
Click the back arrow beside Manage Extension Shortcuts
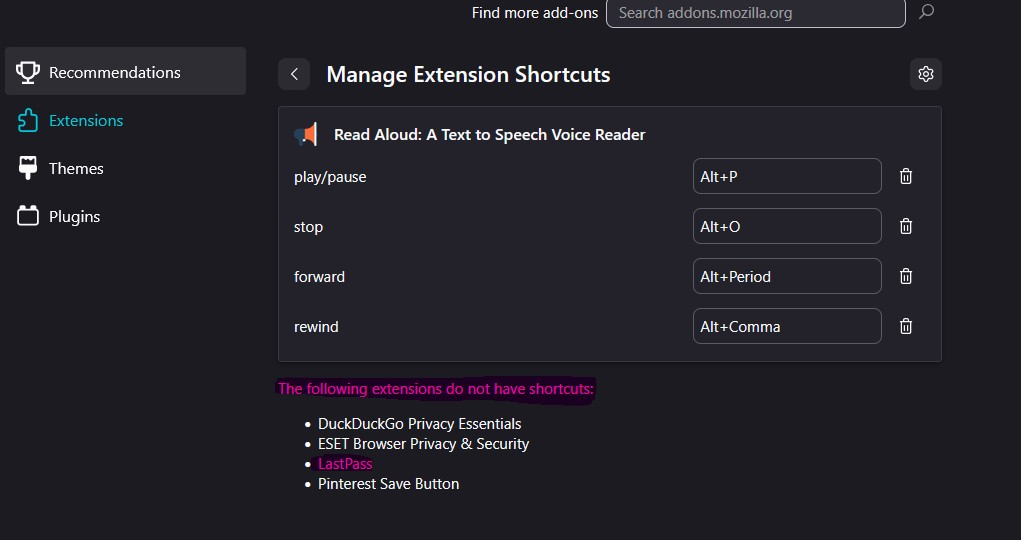(x=294, y=74)
